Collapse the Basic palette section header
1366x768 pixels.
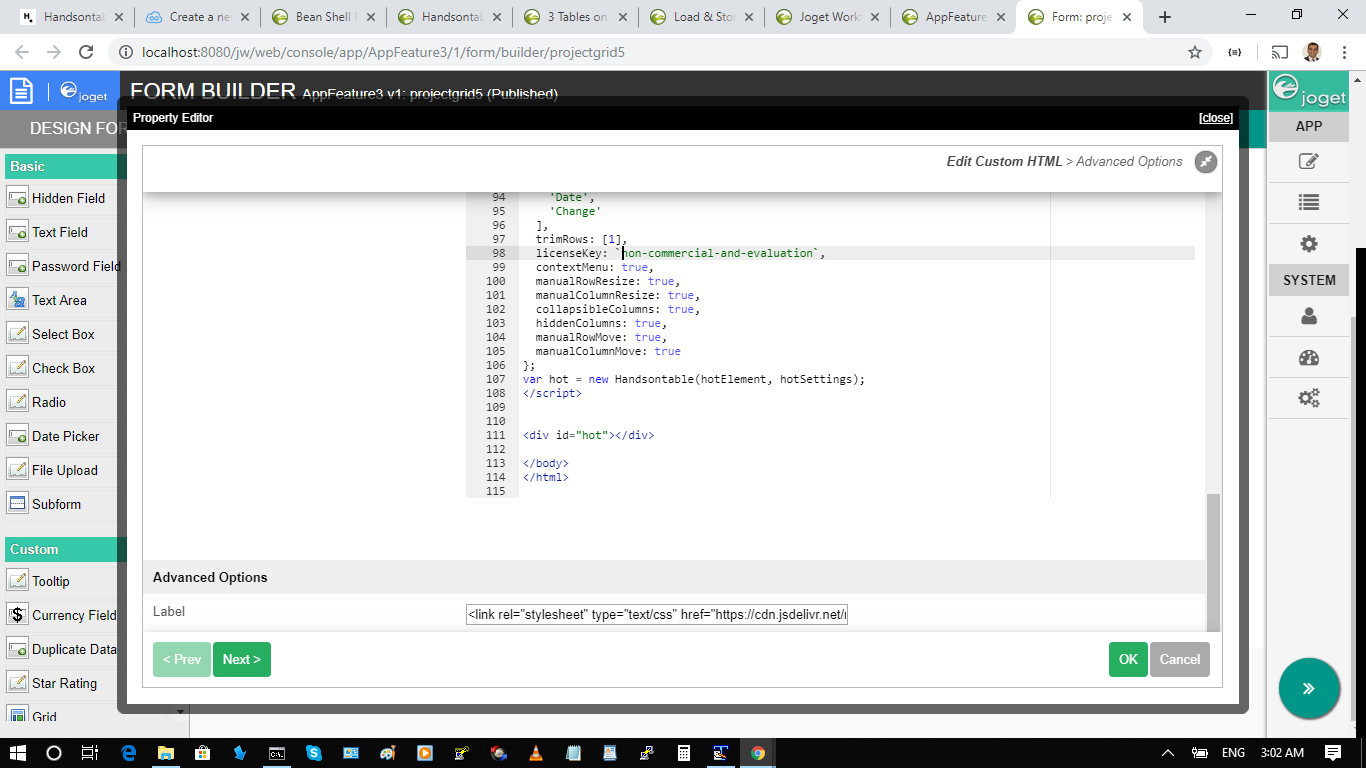pyautogui.click(x=65, y=166)
